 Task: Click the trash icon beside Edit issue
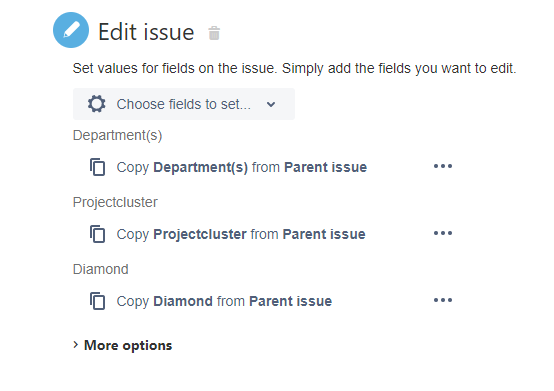coord(214,33)
